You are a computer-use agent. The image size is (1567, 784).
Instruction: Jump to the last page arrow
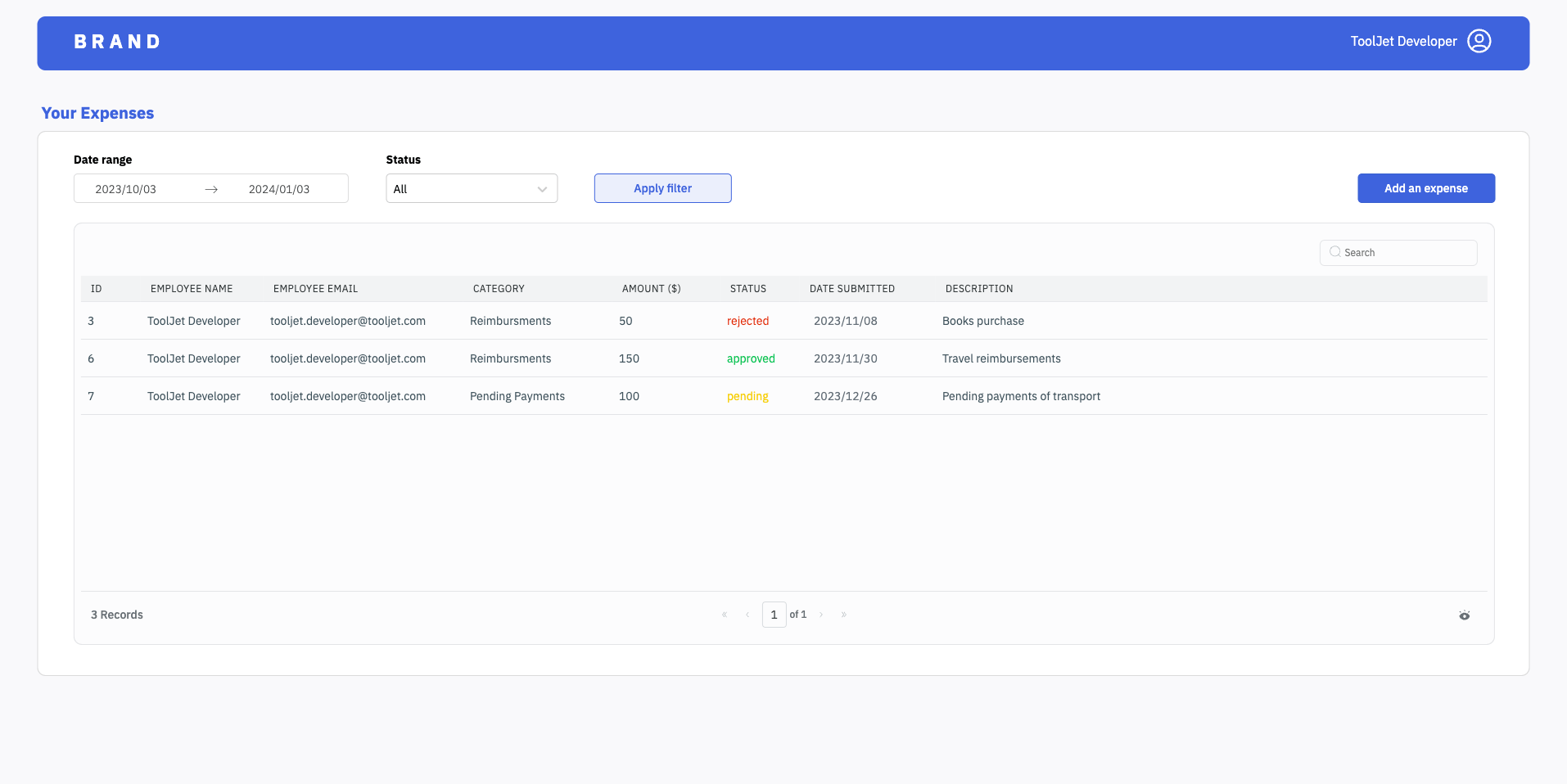click(x=844, y=615)
